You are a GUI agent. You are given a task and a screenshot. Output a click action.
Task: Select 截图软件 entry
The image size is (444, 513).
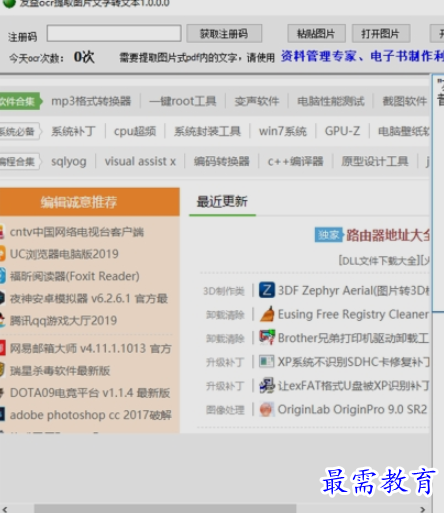point(404,101)
